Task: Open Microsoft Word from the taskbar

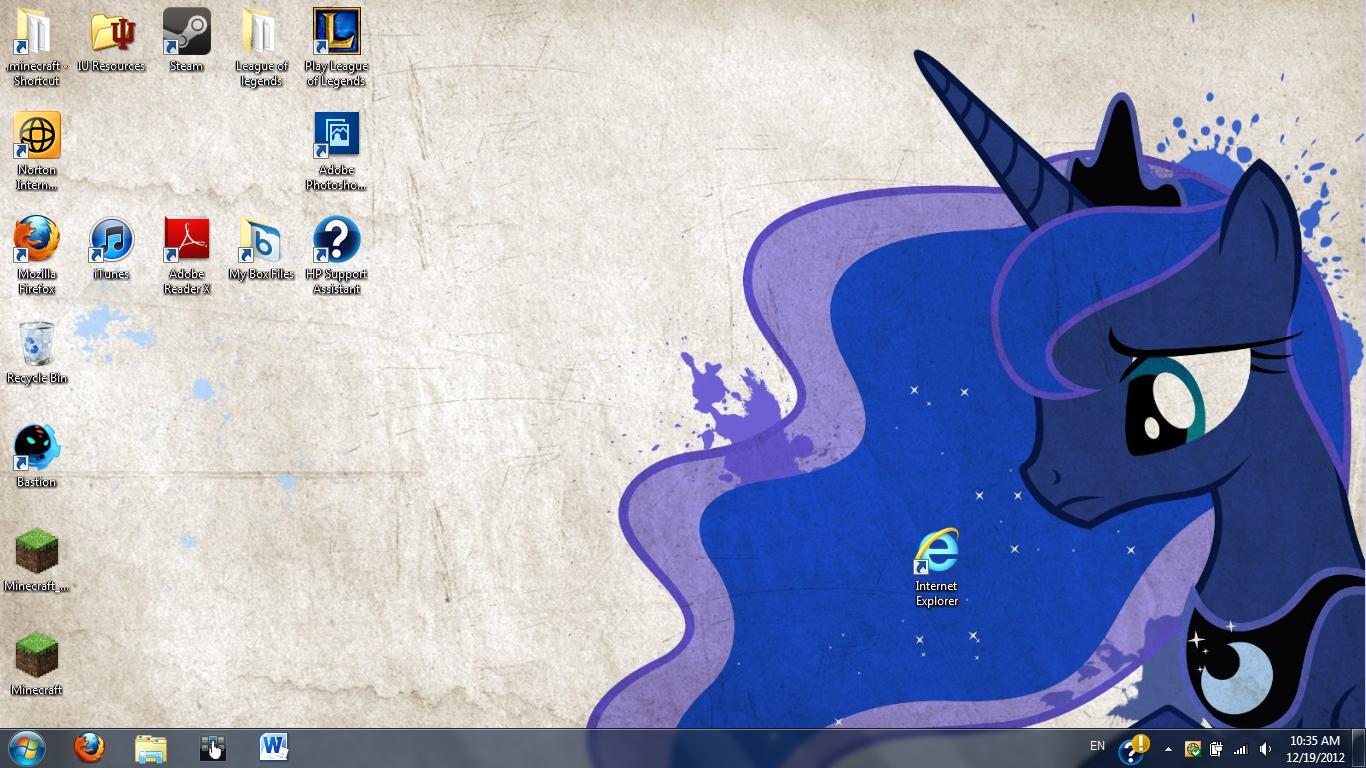Action: click(x=273, y=747)
